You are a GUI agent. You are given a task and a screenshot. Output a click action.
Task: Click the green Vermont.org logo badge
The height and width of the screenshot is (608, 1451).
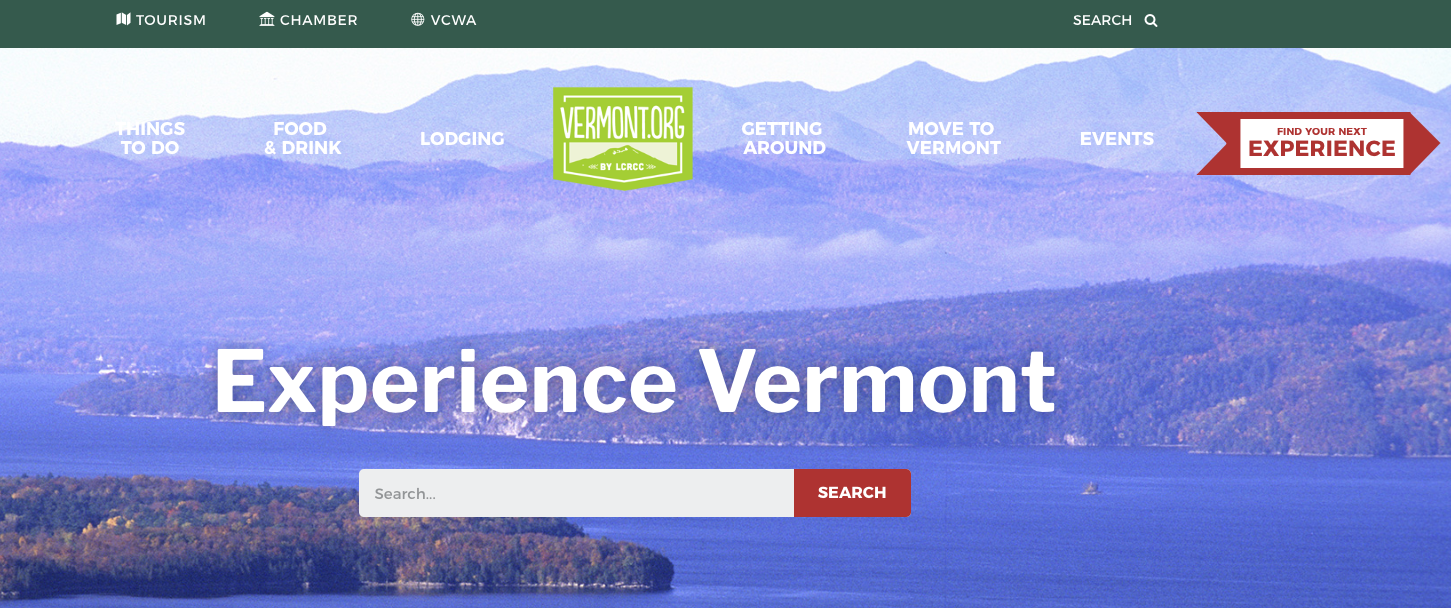(623, 137)
